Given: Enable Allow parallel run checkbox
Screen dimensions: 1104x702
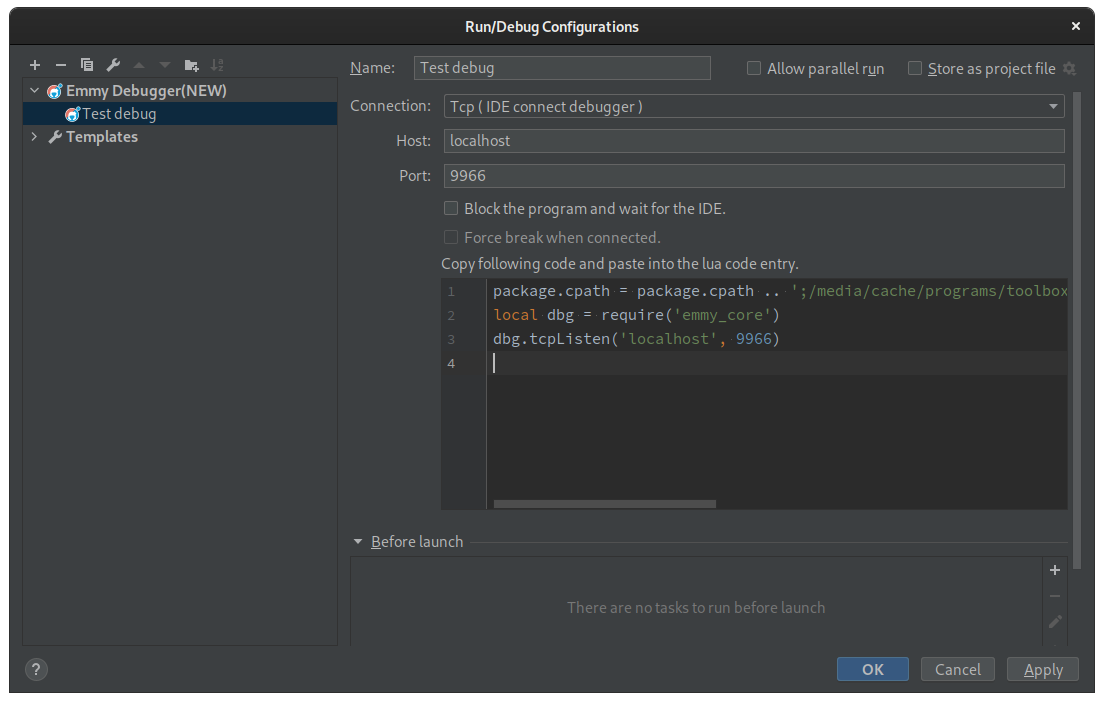Looking at the screenshot, I should (755, 69).
